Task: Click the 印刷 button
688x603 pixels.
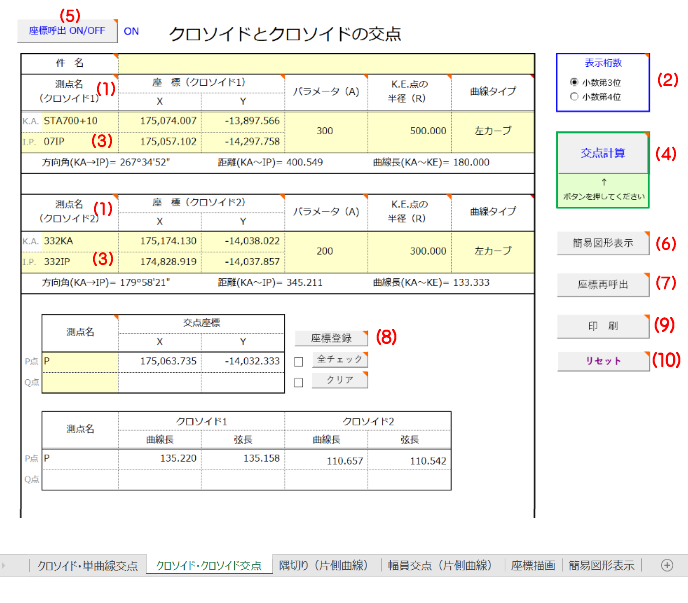Action: pyautogui.click(x=602, y=325)
